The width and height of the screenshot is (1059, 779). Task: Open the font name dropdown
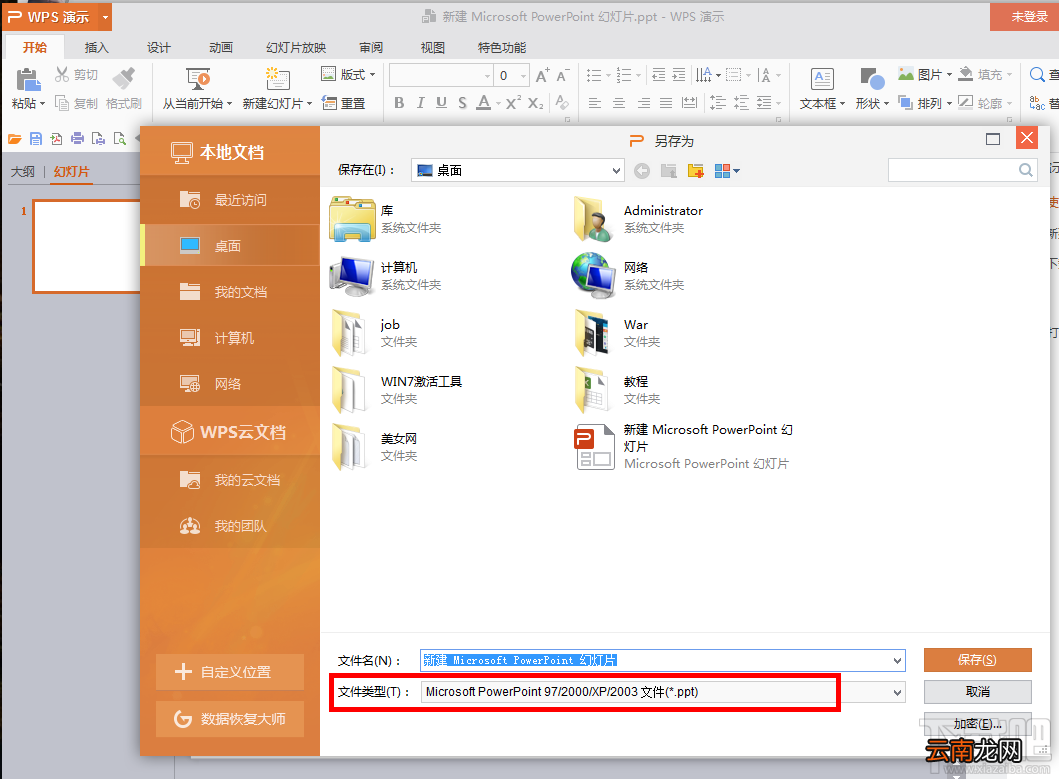[x=487, y=76]
